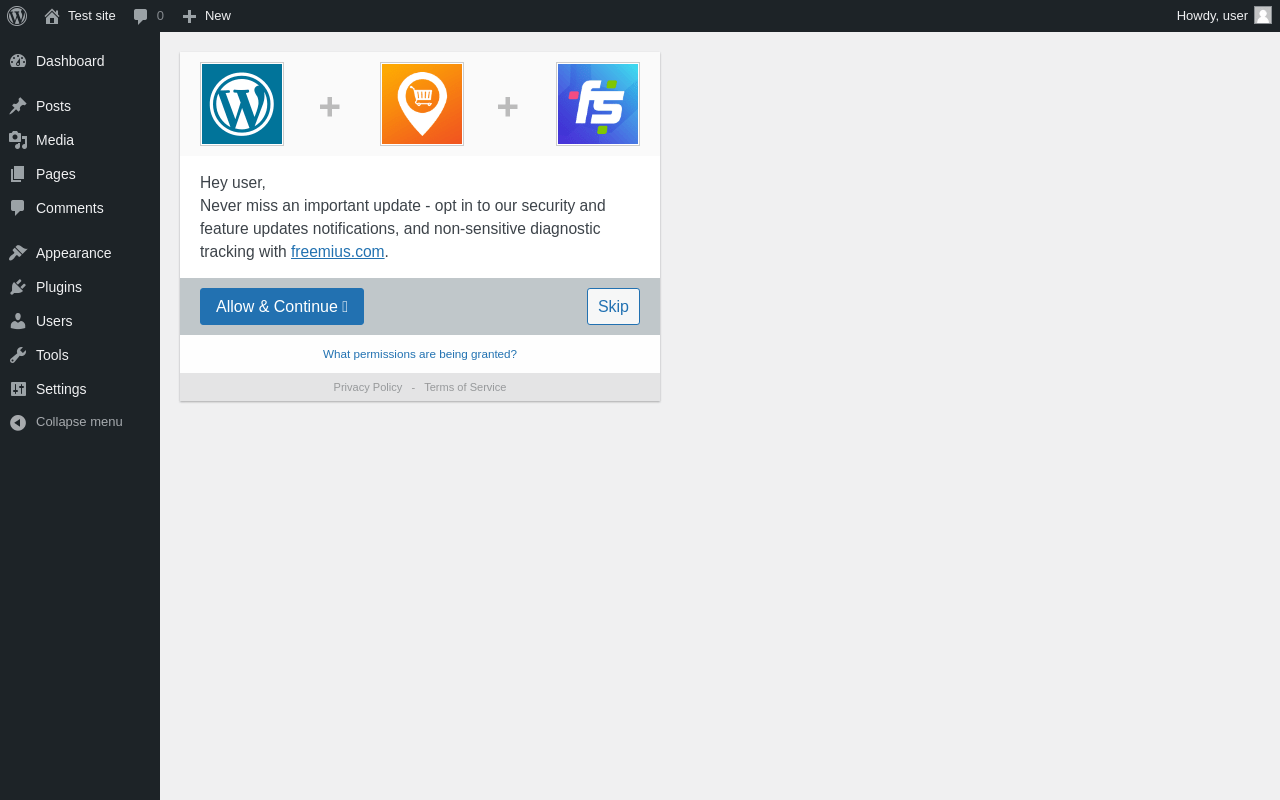The image size is (1280, 800).
Task: Click the blue WordPress logo thumbnail
Action: click(x=242, y=104)
